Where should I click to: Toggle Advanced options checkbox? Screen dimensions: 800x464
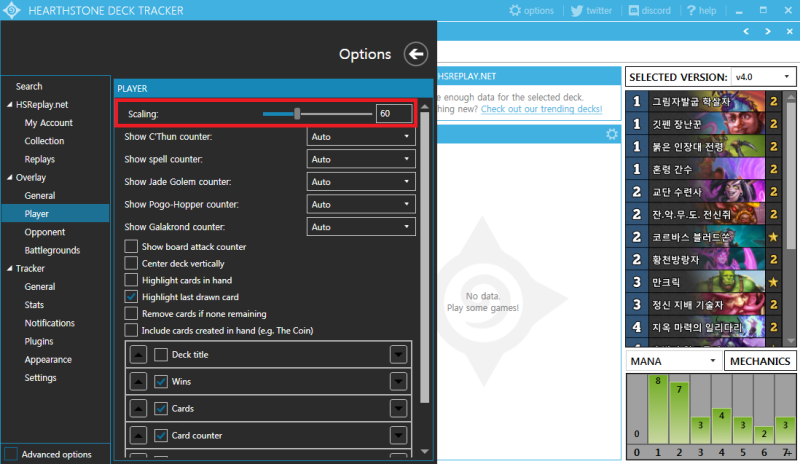[11, 454]
